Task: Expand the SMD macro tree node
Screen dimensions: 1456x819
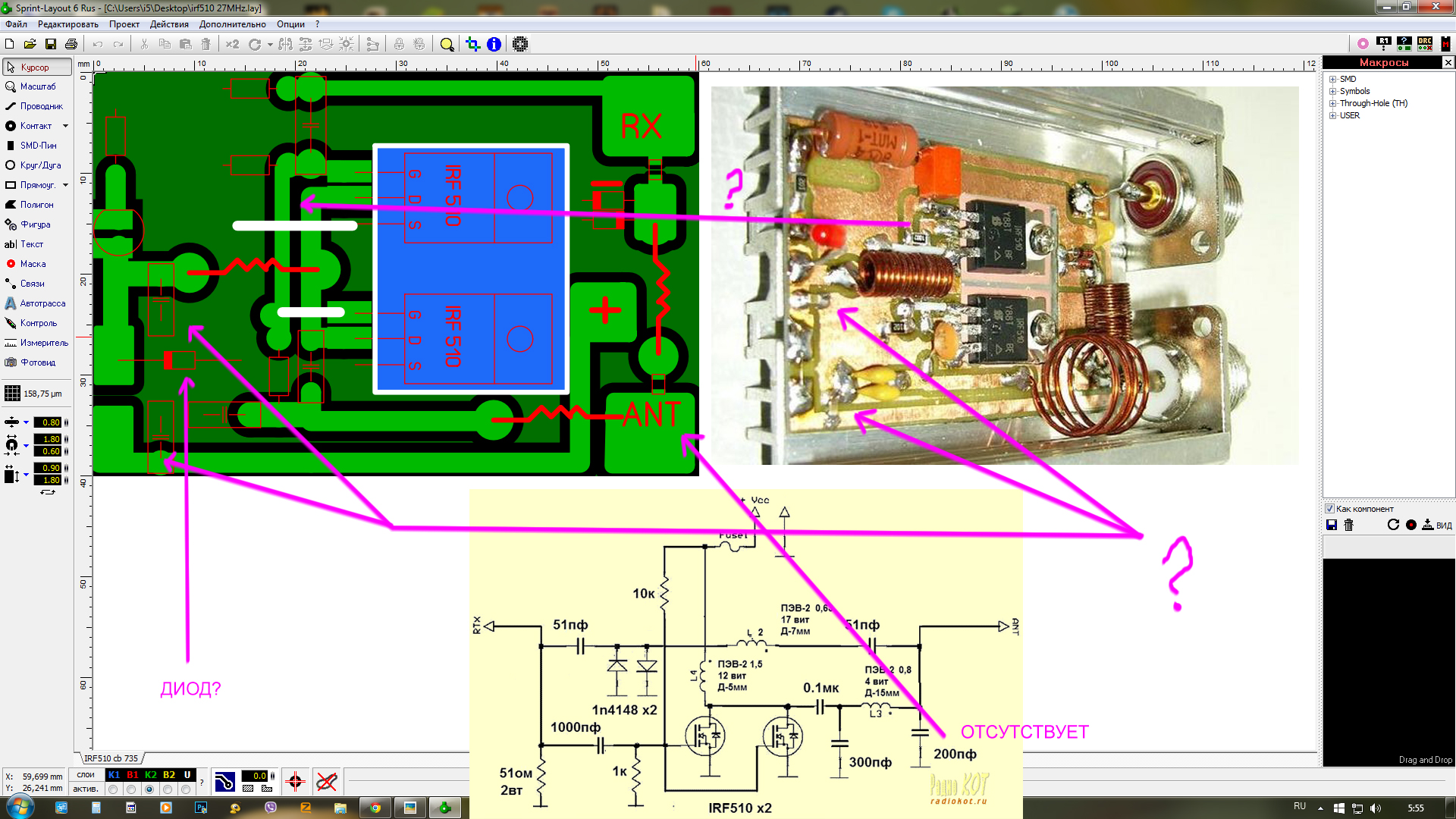Action: click(1332, 80)
